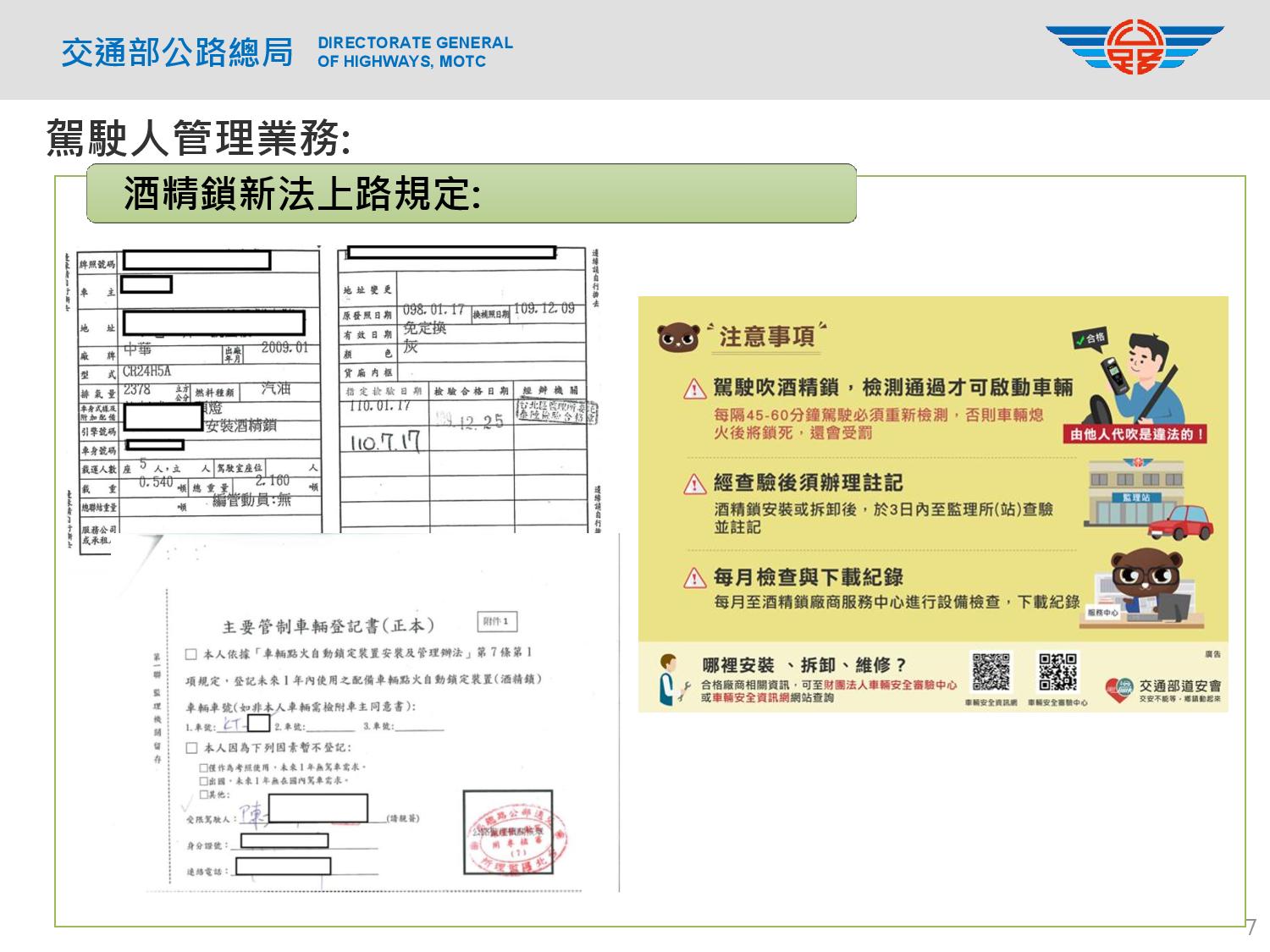Click the 廣告 label on infographic
The width and height of the screenshot is (1270, 952).
[1212, 655]
